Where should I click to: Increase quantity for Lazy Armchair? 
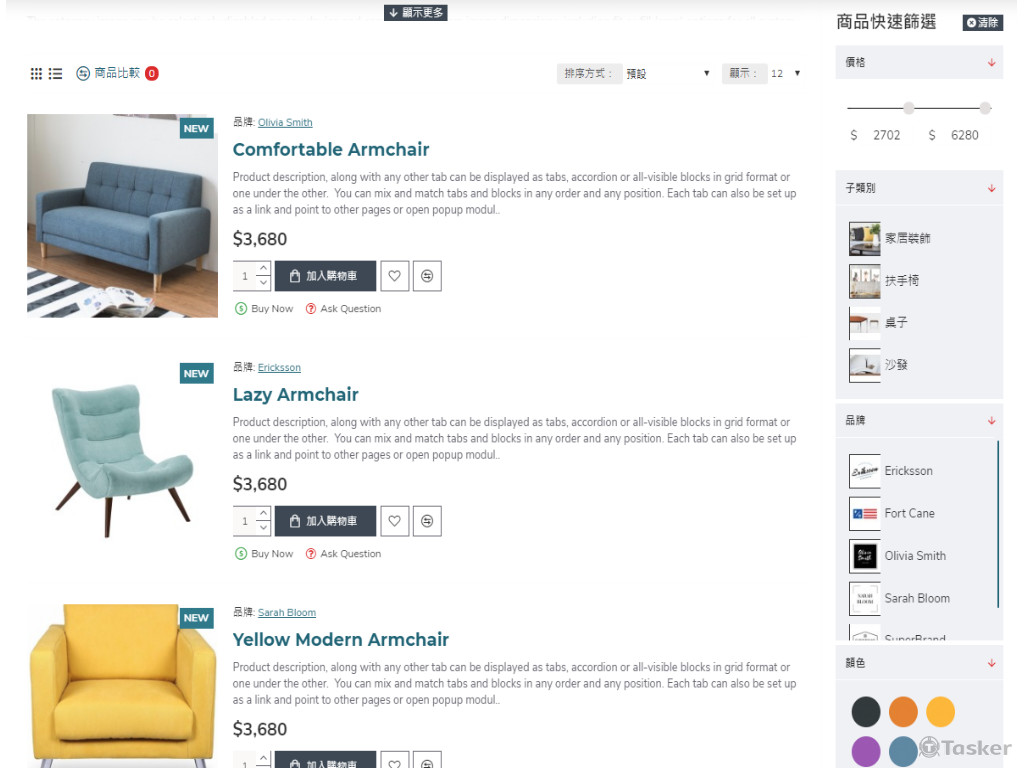click(264, 513)
